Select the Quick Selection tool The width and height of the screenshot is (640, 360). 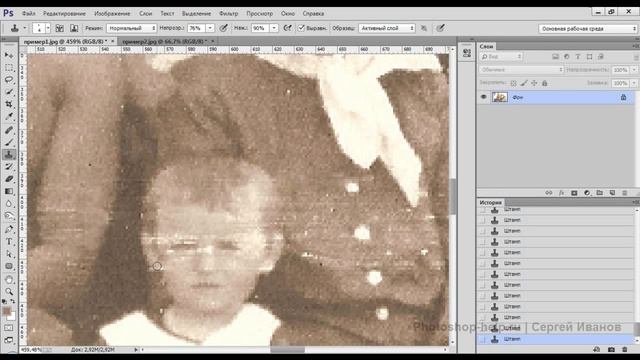point(9,92)
